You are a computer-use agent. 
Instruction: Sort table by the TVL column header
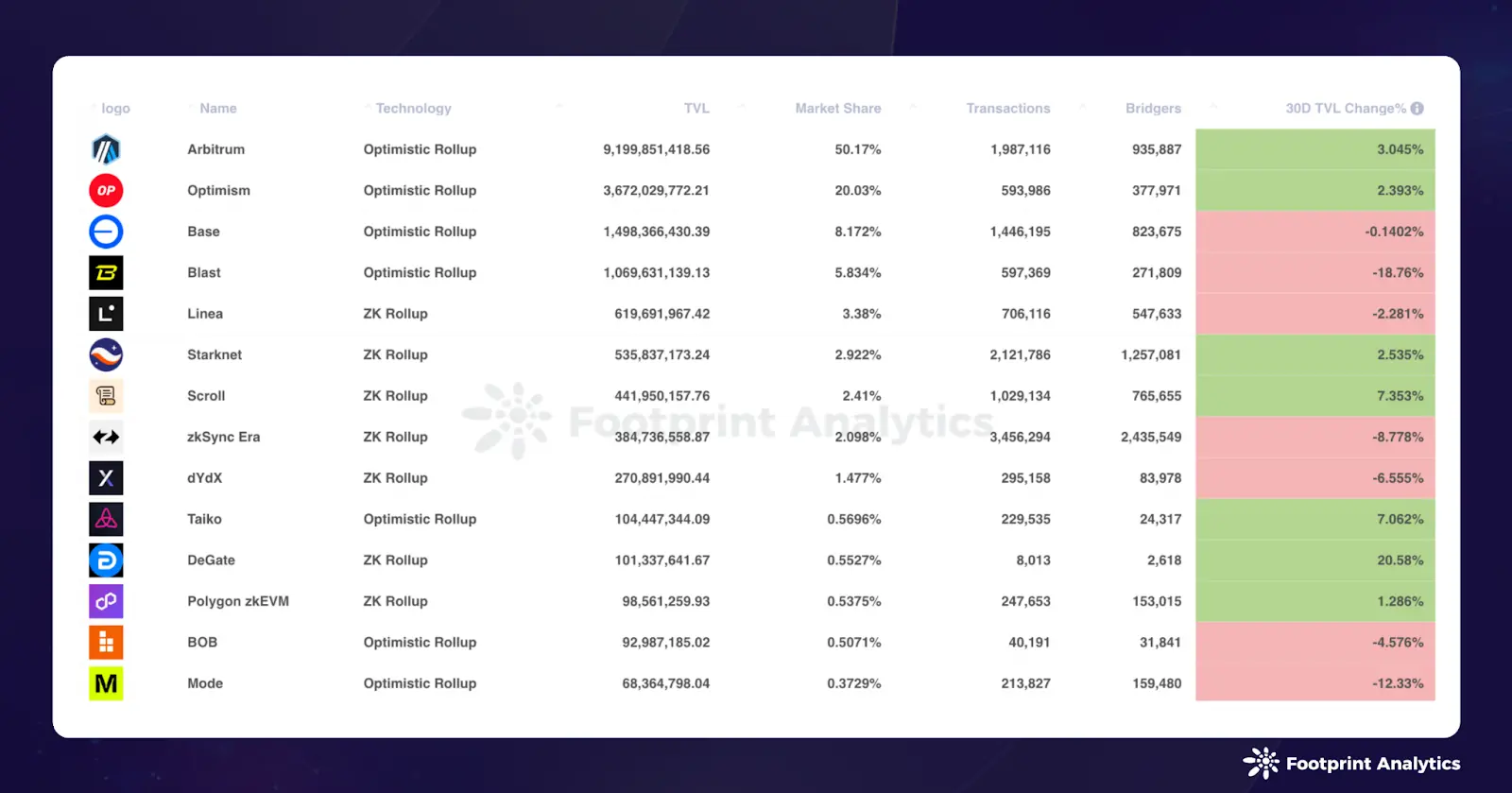pyautogui.click(x=696, y=109)
